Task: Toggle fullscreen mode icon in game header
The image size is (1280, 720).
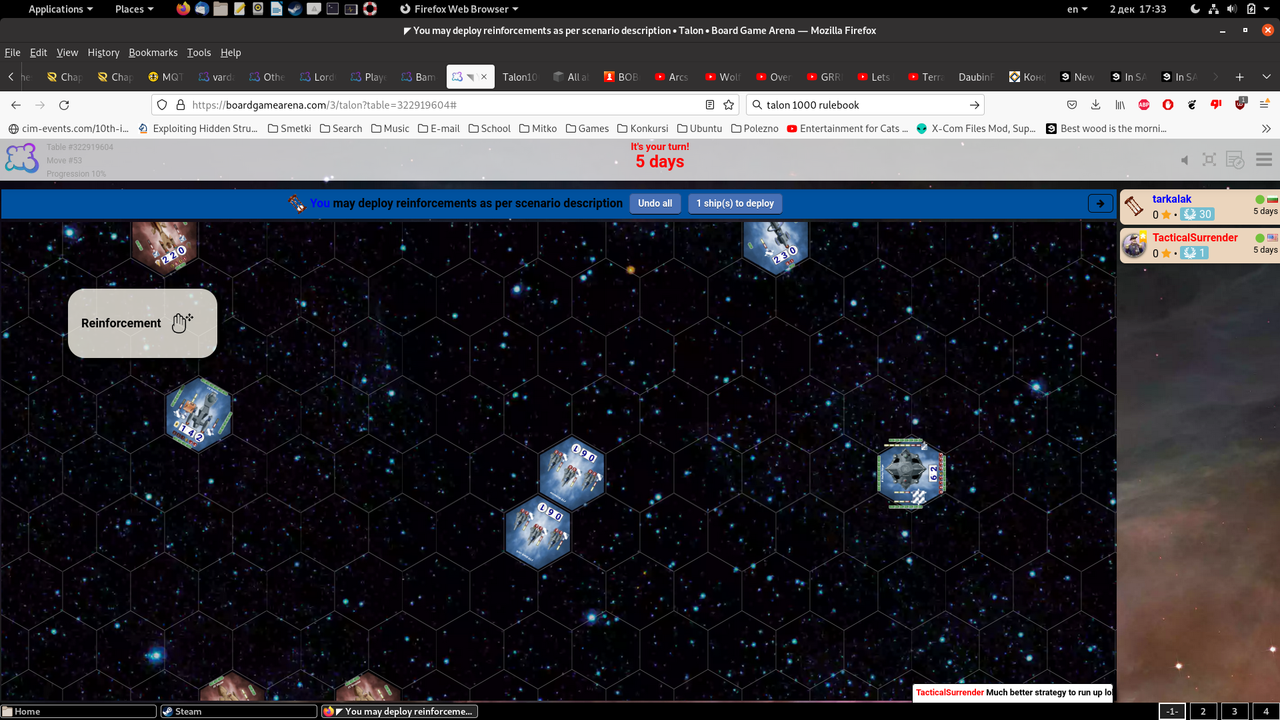Action: pos(1209,160)
